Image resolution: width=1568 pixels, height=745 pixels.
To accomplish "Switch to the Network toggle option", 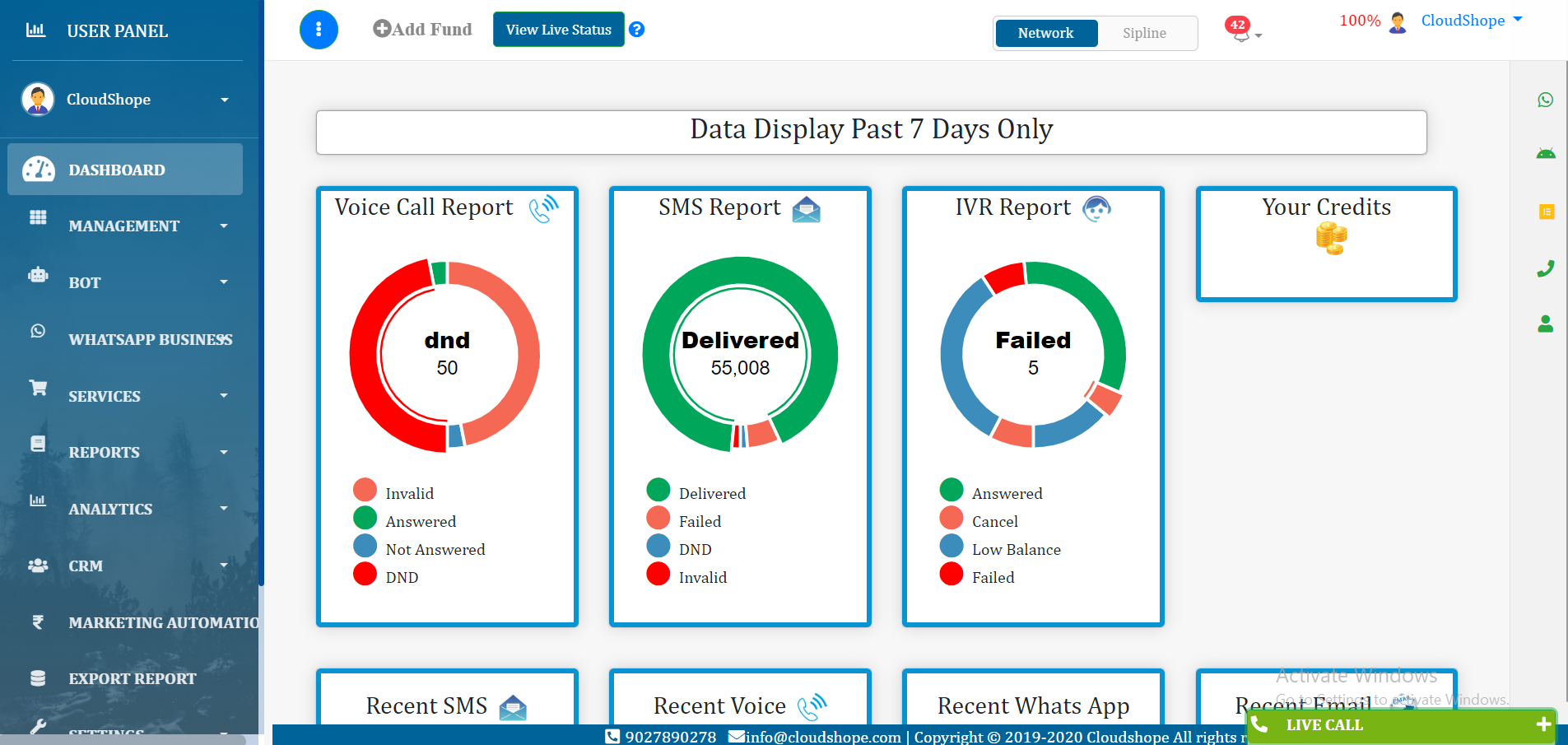I will tap(1045, 33).
